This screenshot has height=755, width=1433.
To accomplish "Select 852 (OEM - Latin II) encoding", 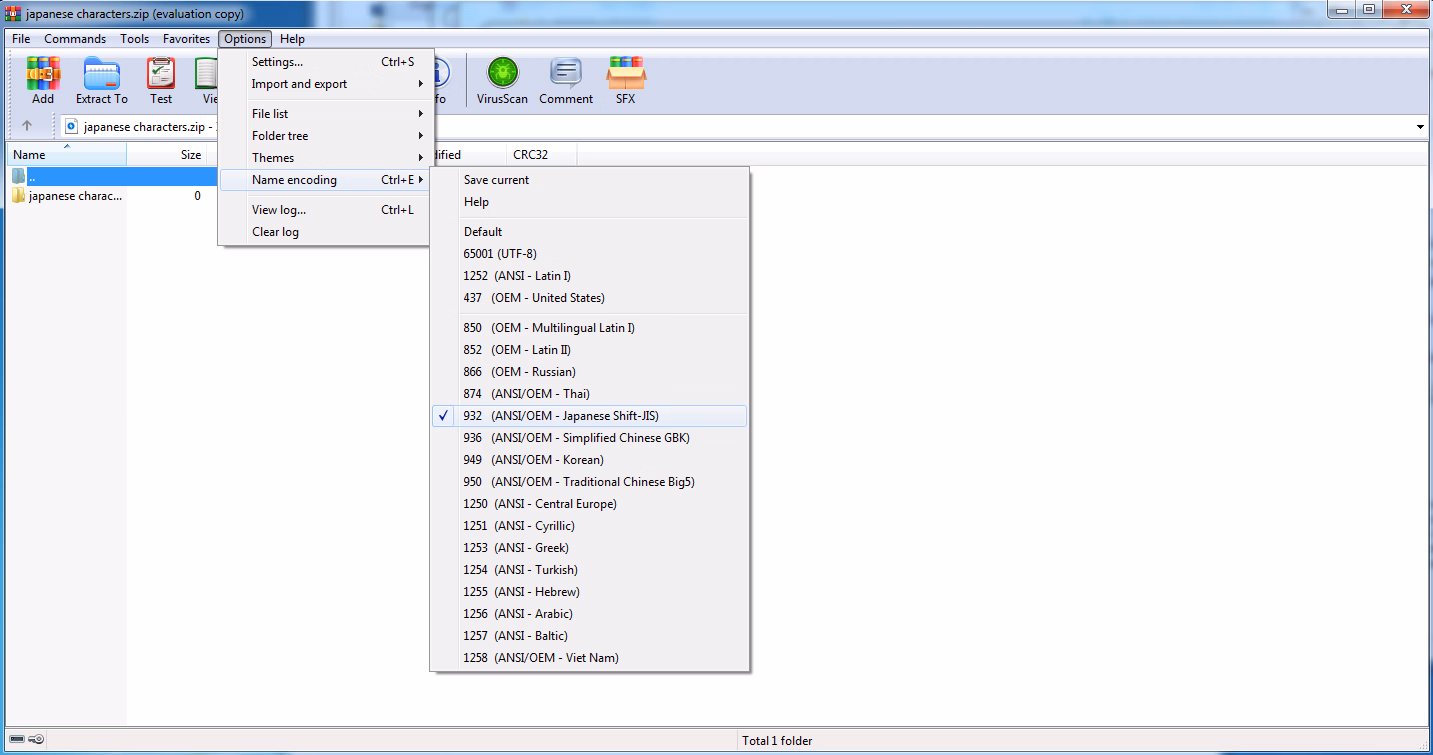I will 590,350.
